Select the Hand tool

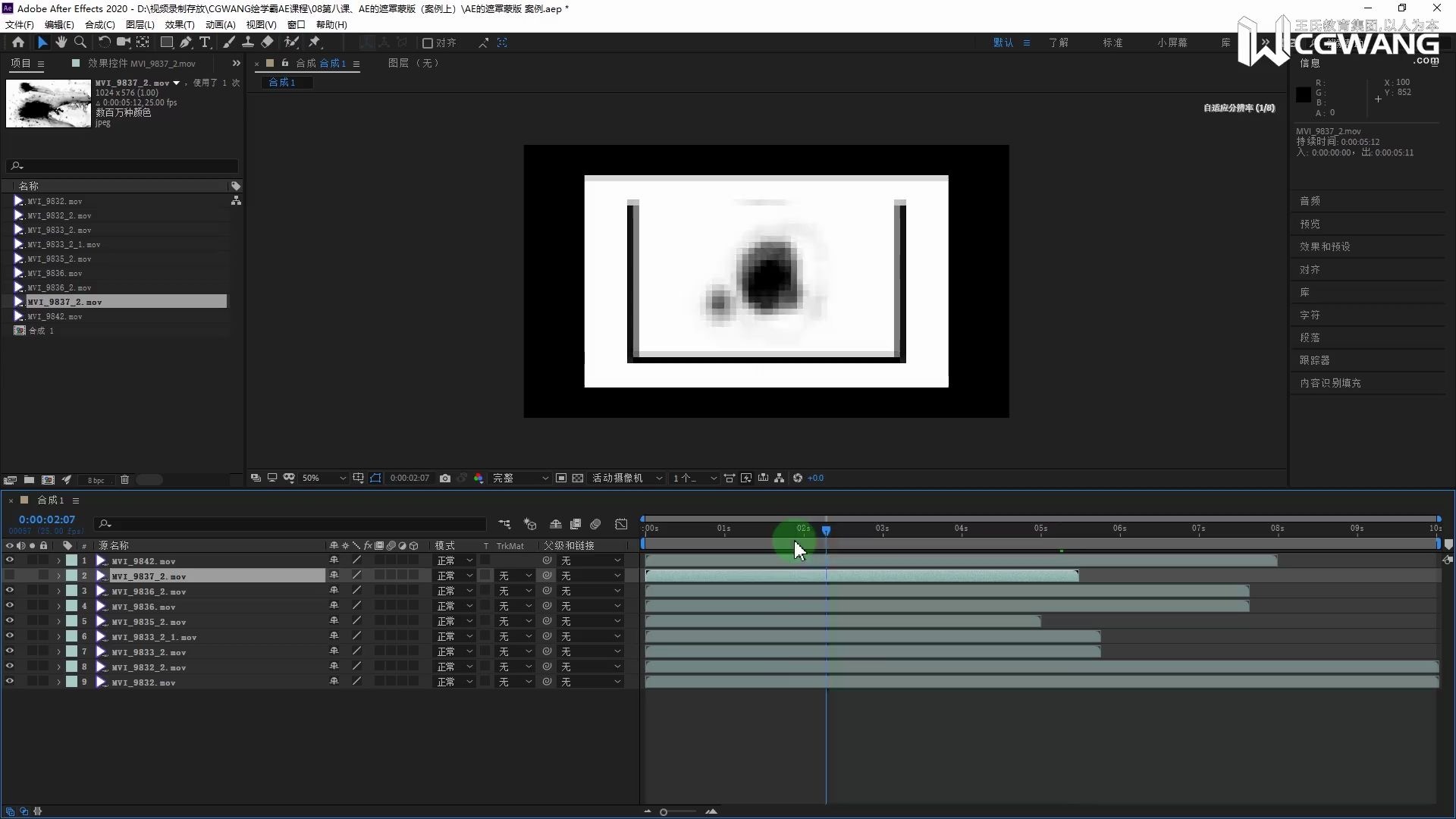click(61, 42)
